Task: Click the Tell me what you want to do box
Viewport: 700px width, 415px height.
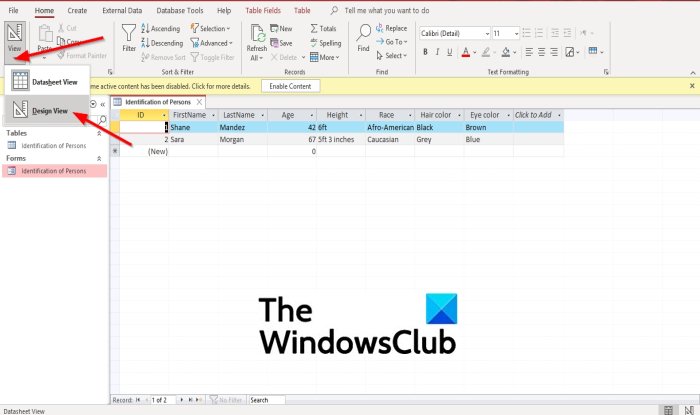Action: (387, 10)
